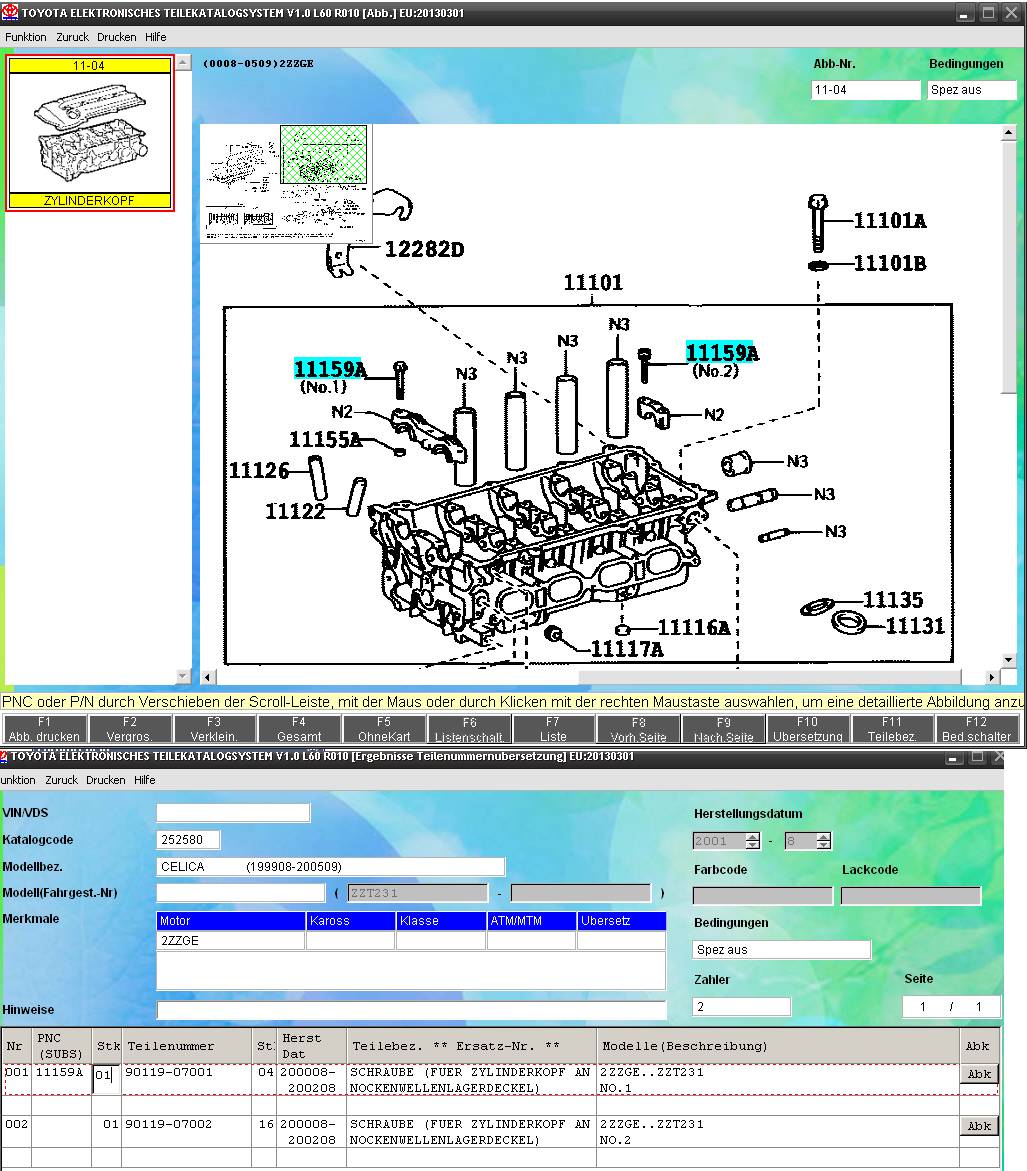Click F12 Bed.schalter button
This screenshot has height=1171, width=1027.
pos(976,729)
